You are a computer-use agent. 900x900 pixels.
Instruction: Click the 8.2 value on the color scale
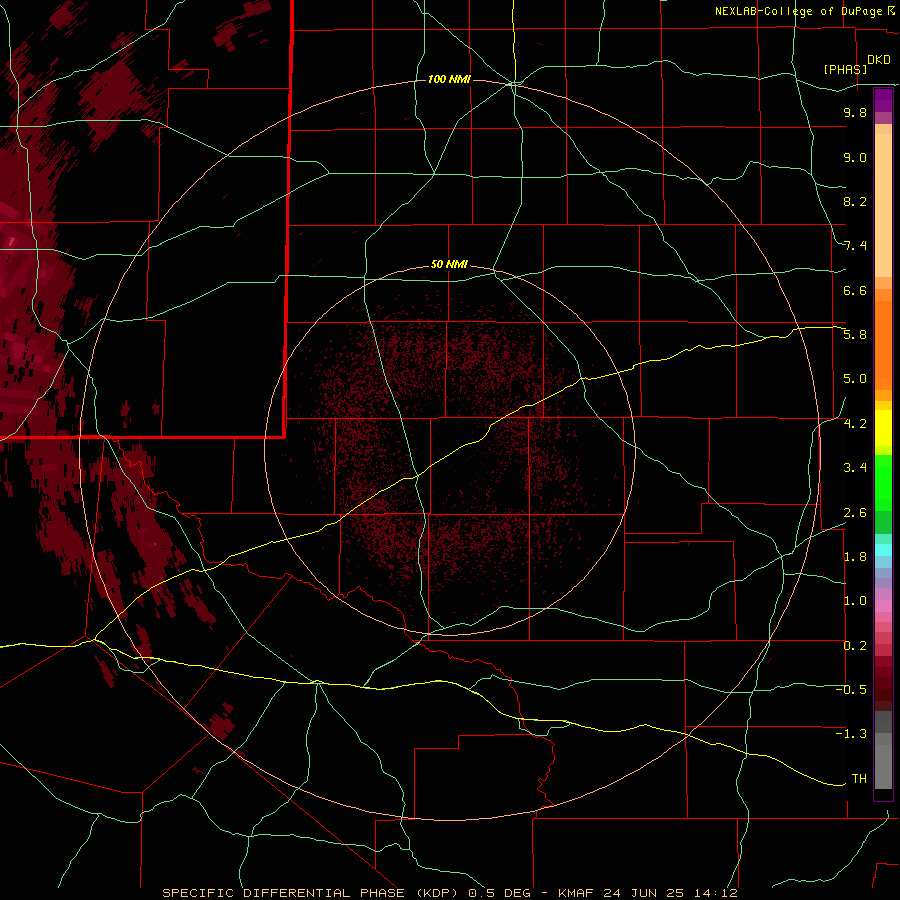click(x=855, y=201)
